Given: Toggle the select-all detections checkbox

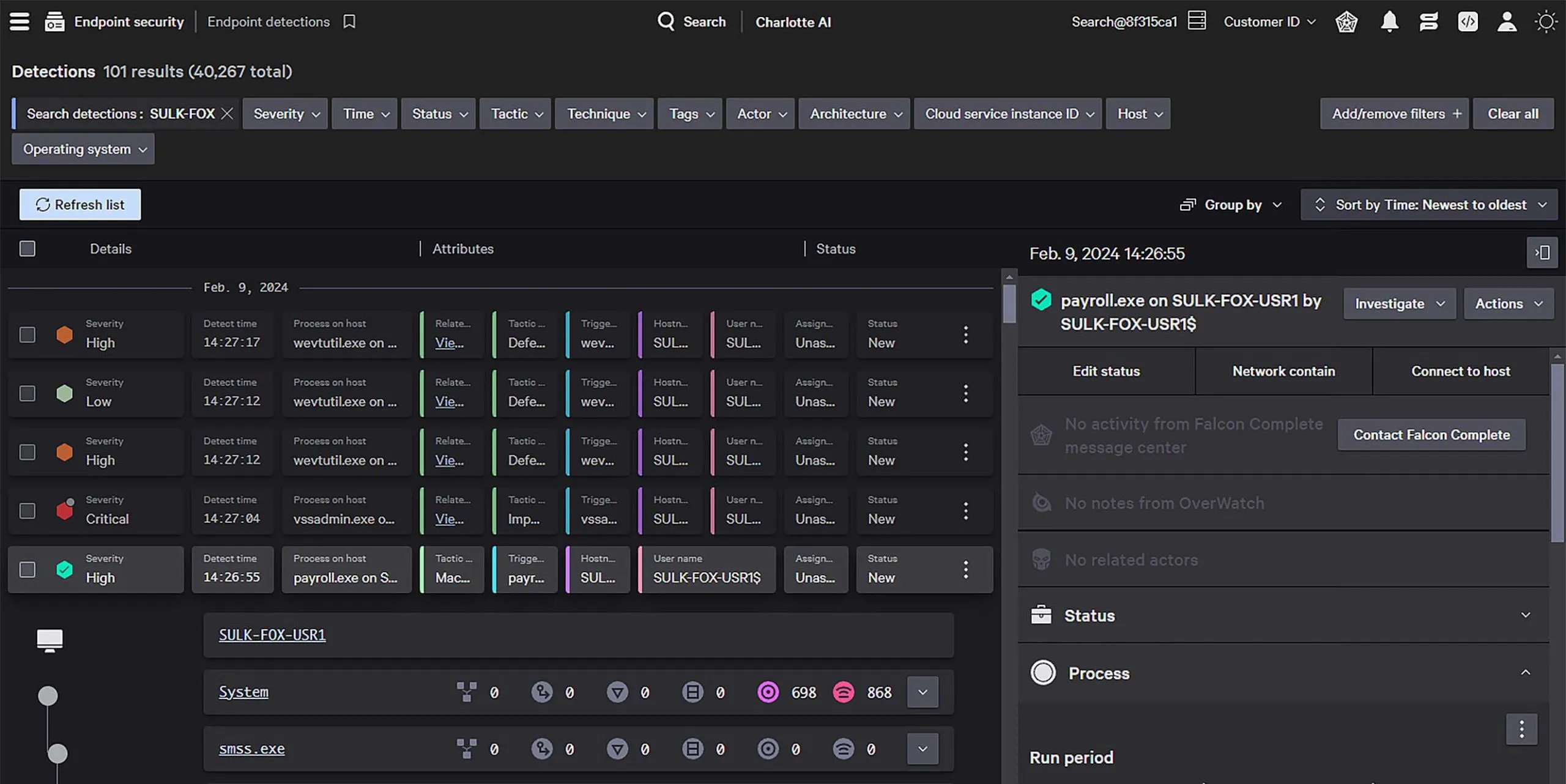Looking at the screenshot, I should [x=27, y=248].
